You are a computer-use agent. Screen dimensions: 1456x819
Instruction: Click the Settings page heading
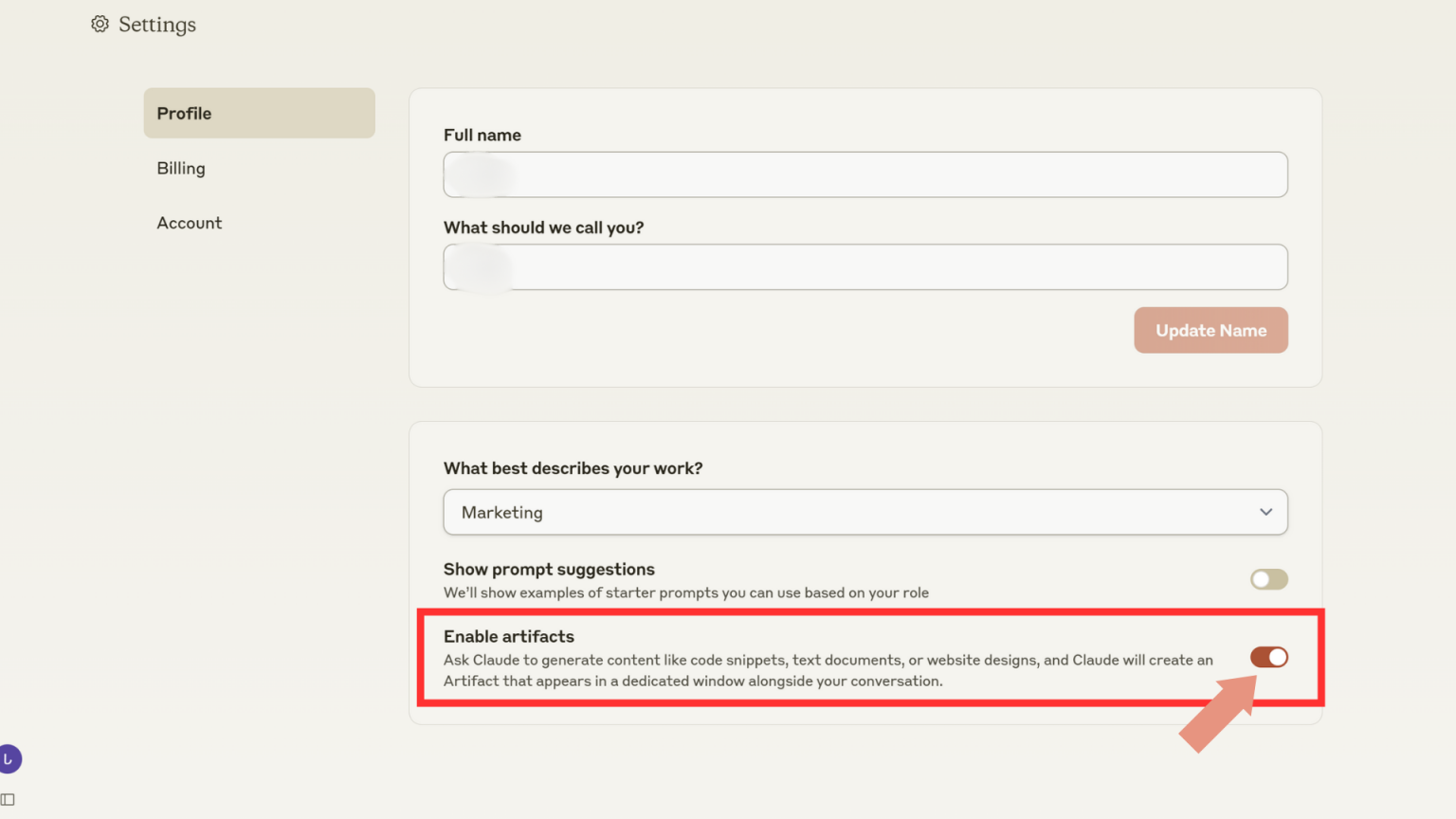(157, 25)
